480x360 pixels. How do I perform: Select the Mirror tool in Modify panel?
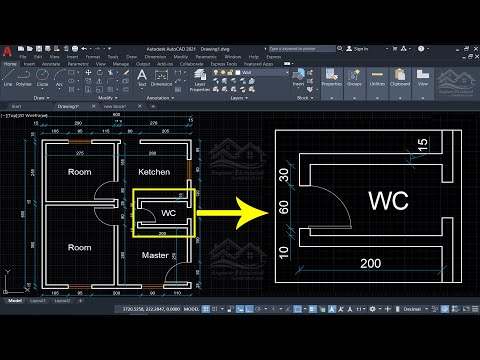[99, 81]
